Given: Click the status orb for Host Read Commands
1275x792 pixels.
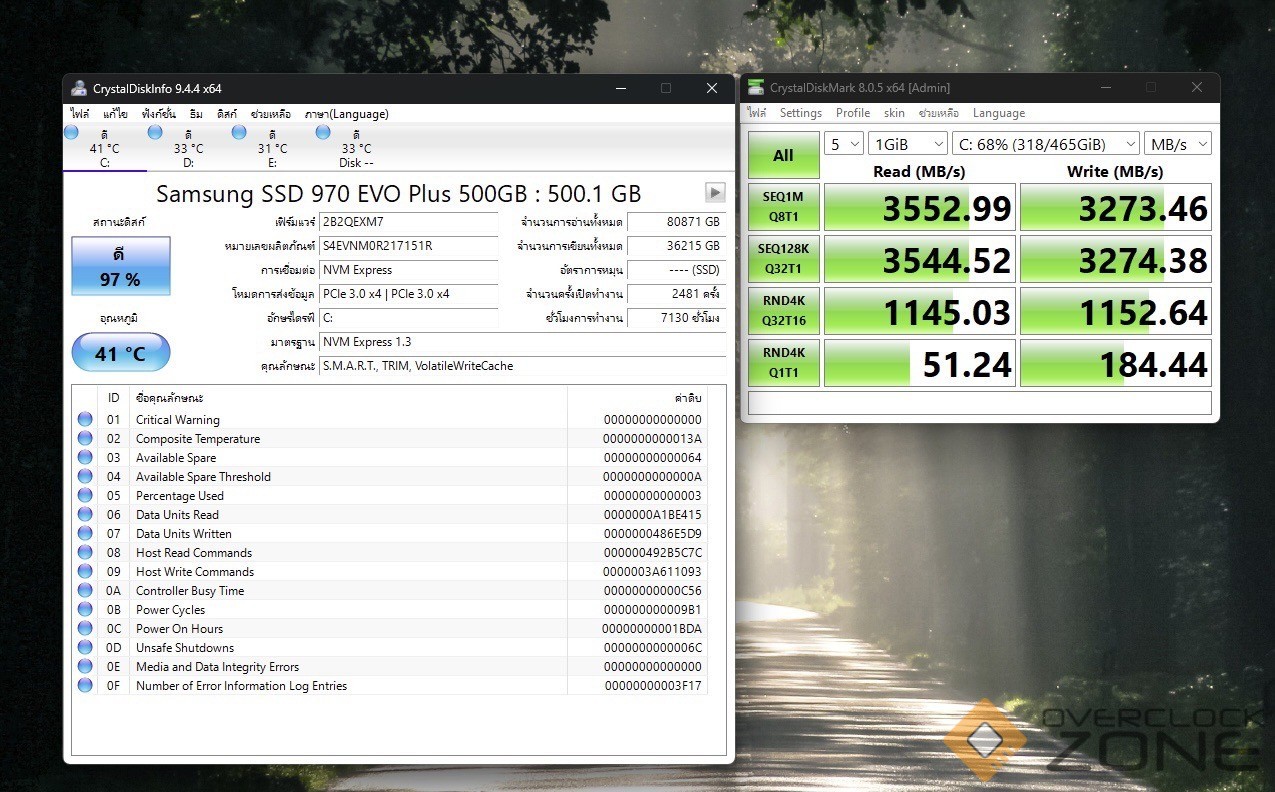Looking at the screenshot, I should (x=85, y=553).
